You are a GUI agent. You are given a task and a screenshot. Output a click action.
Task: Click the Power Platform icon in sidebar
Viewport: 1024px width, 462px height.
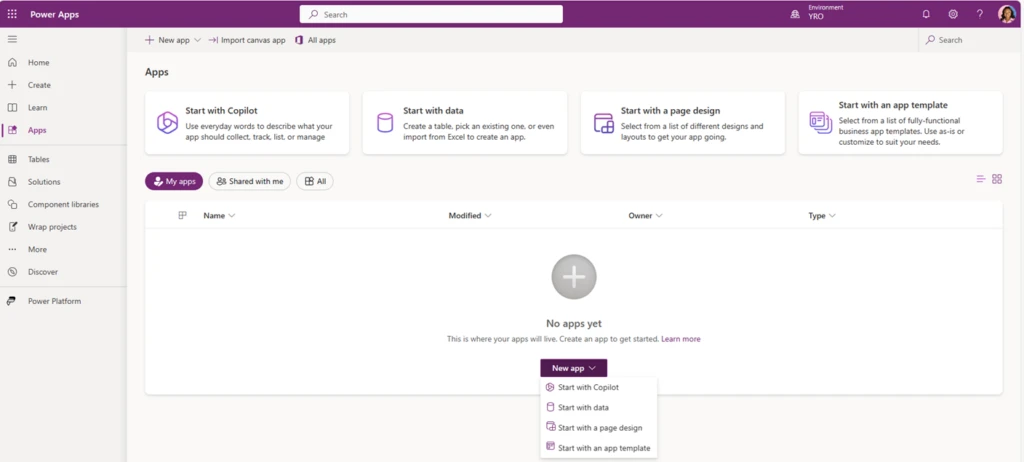pos(12,301)
